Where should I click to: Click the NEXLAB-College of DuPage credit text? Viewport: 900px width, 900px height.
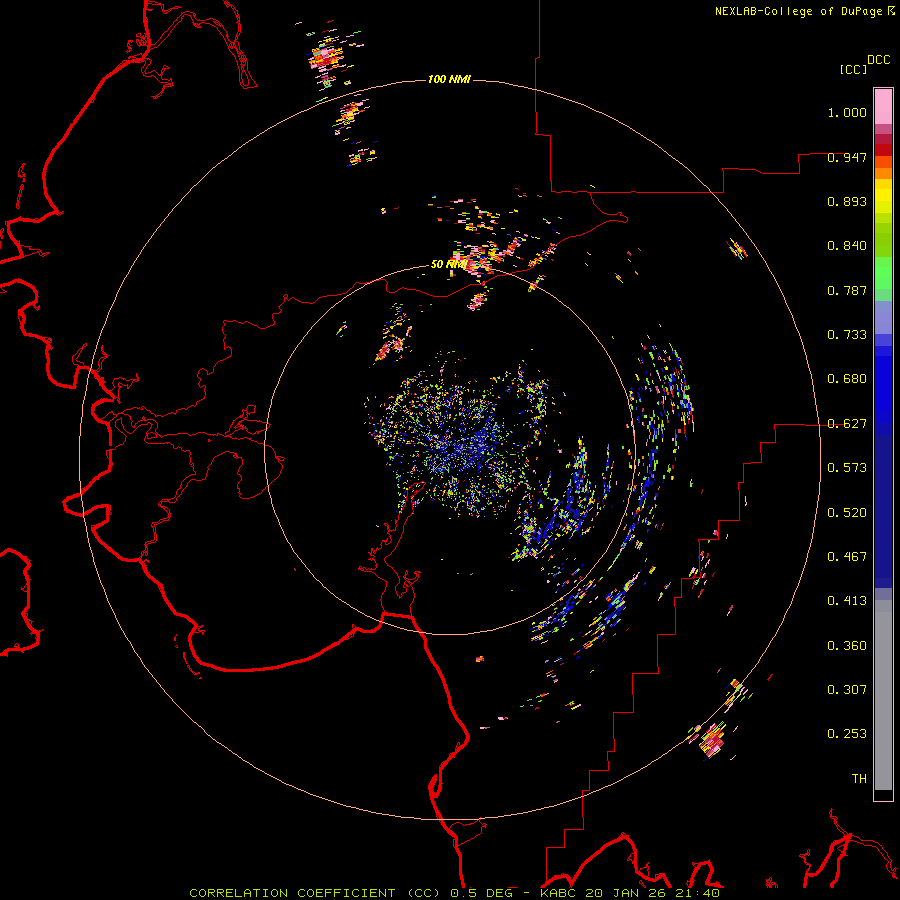click(798, 11)
